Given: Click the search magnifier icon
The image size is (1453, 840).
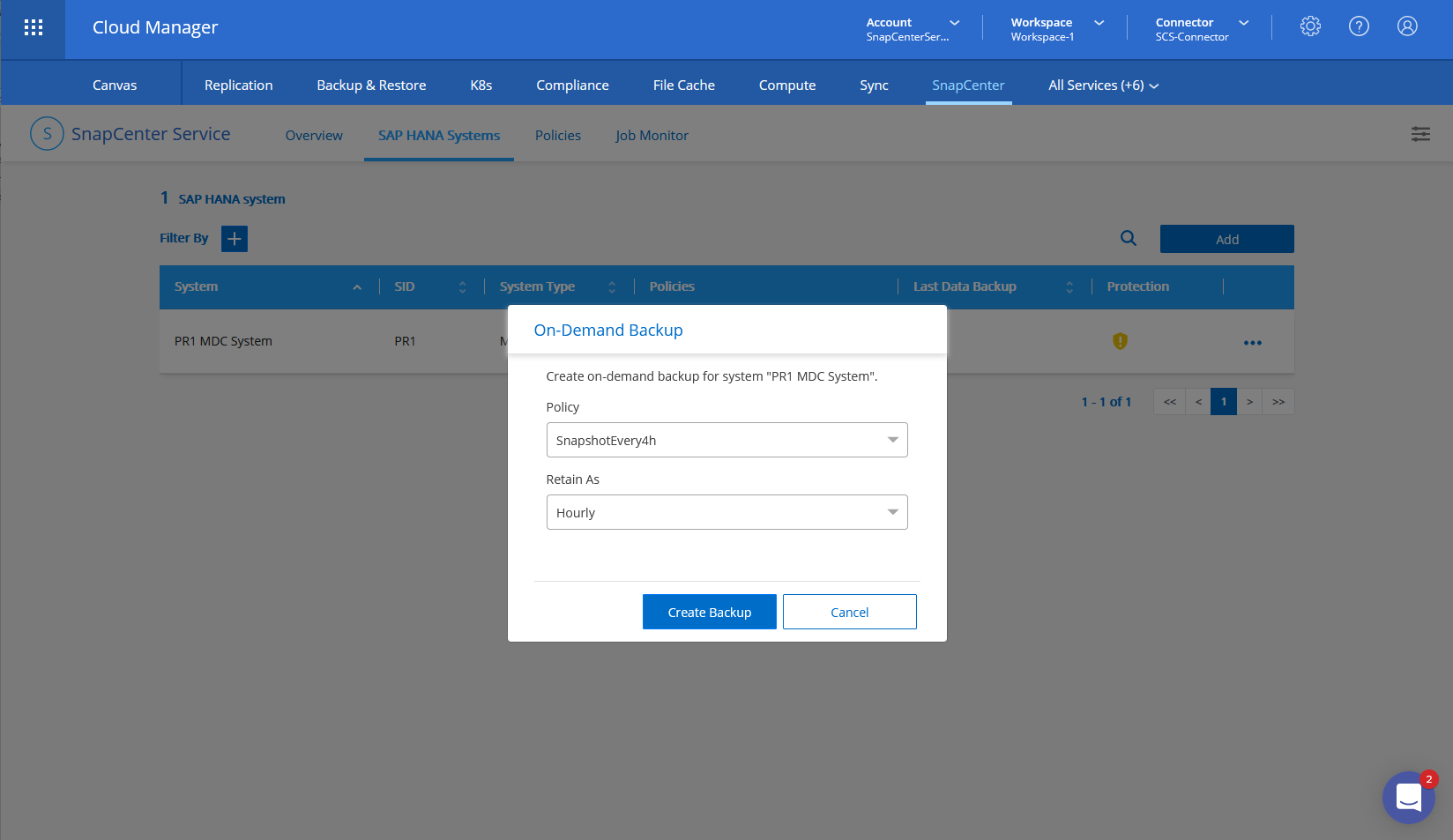Looking at the screenshot, I should (1128, 238).
